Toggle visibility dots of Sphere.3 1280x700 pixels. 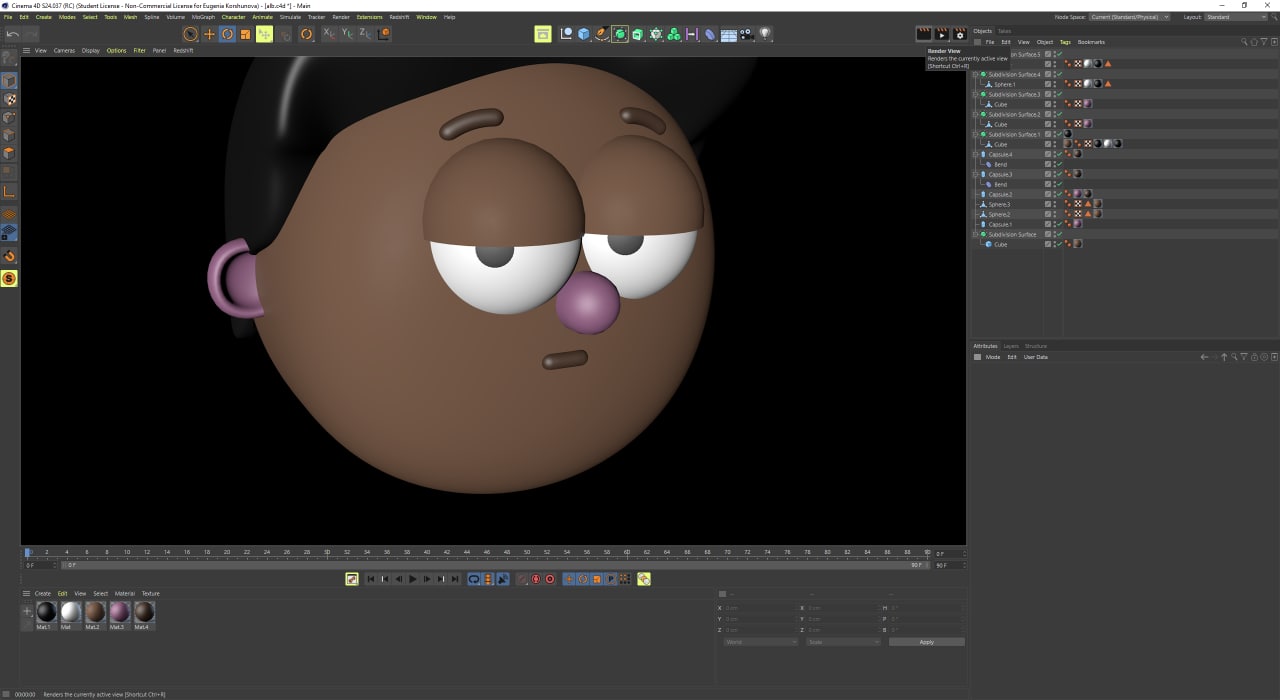1054,204
